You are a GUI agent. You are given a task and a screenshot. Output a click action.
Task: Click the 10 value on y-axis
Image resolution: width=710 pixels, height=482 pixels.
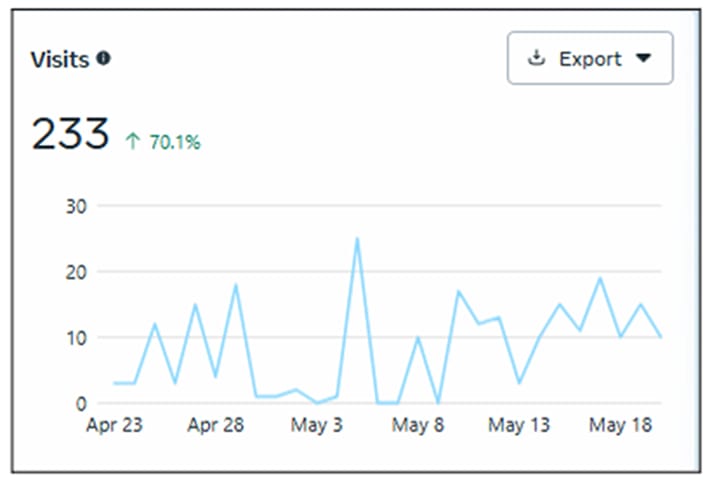click(x=77, y=337)
